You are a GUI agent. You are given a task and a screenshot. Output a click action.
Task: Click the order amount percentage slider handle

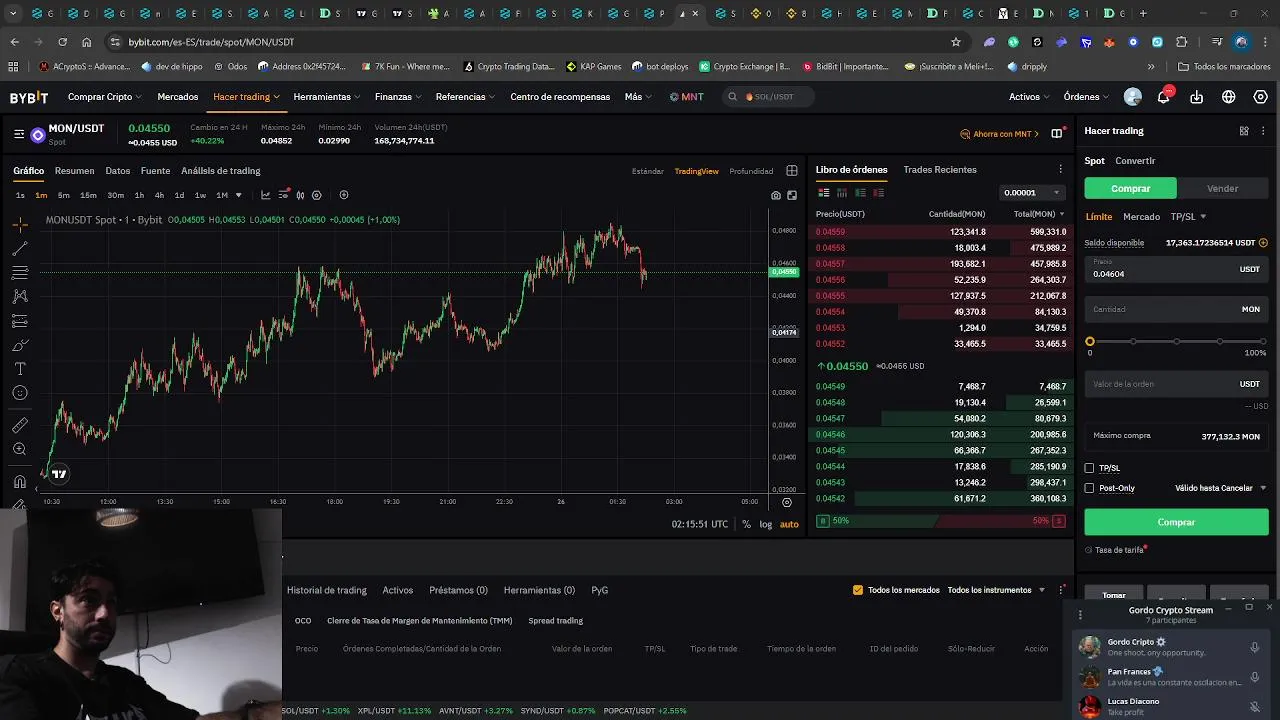[1090, 342]
